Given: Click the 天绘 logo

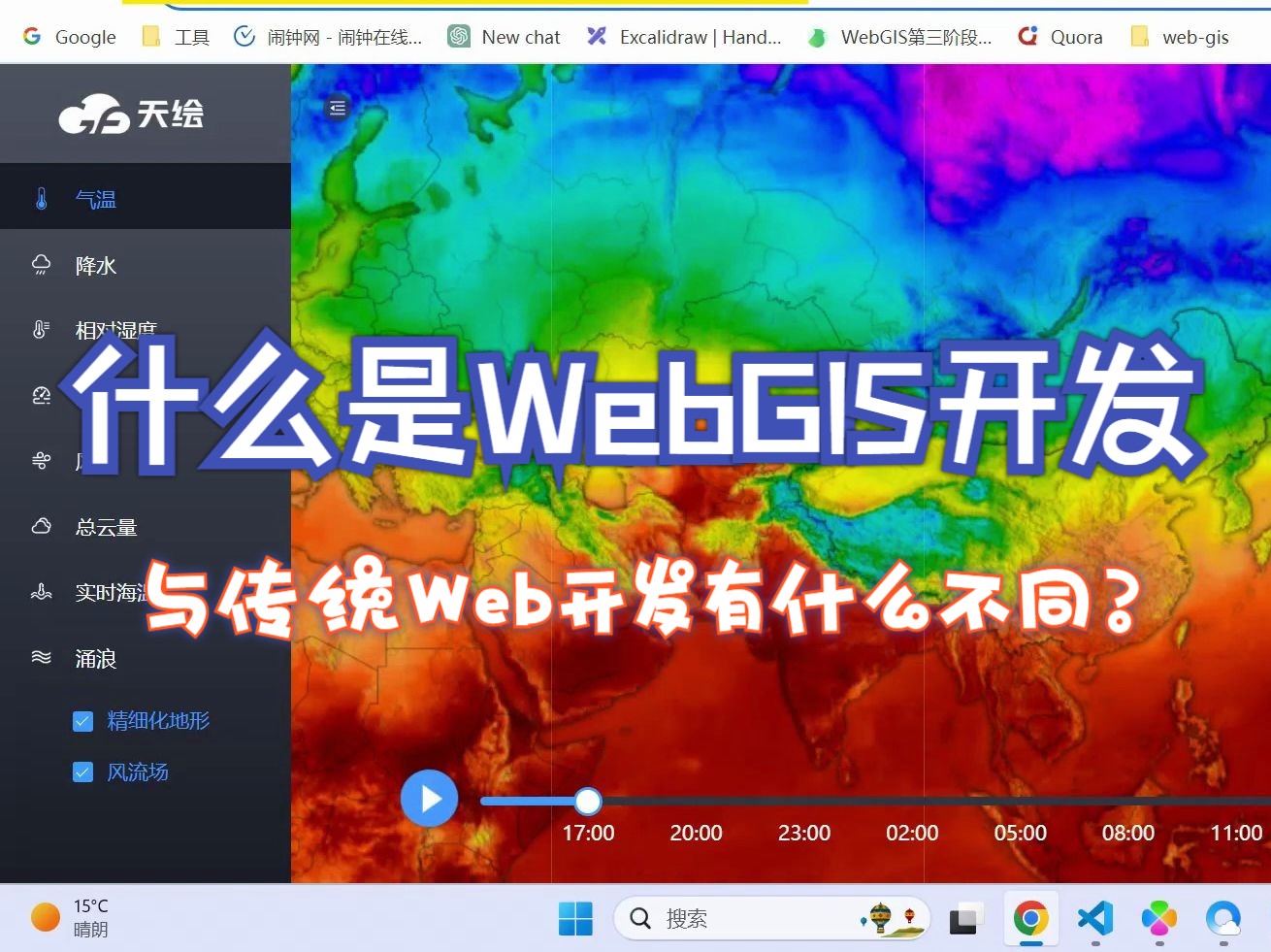Looking at the screenshot, I should point(132,115).
